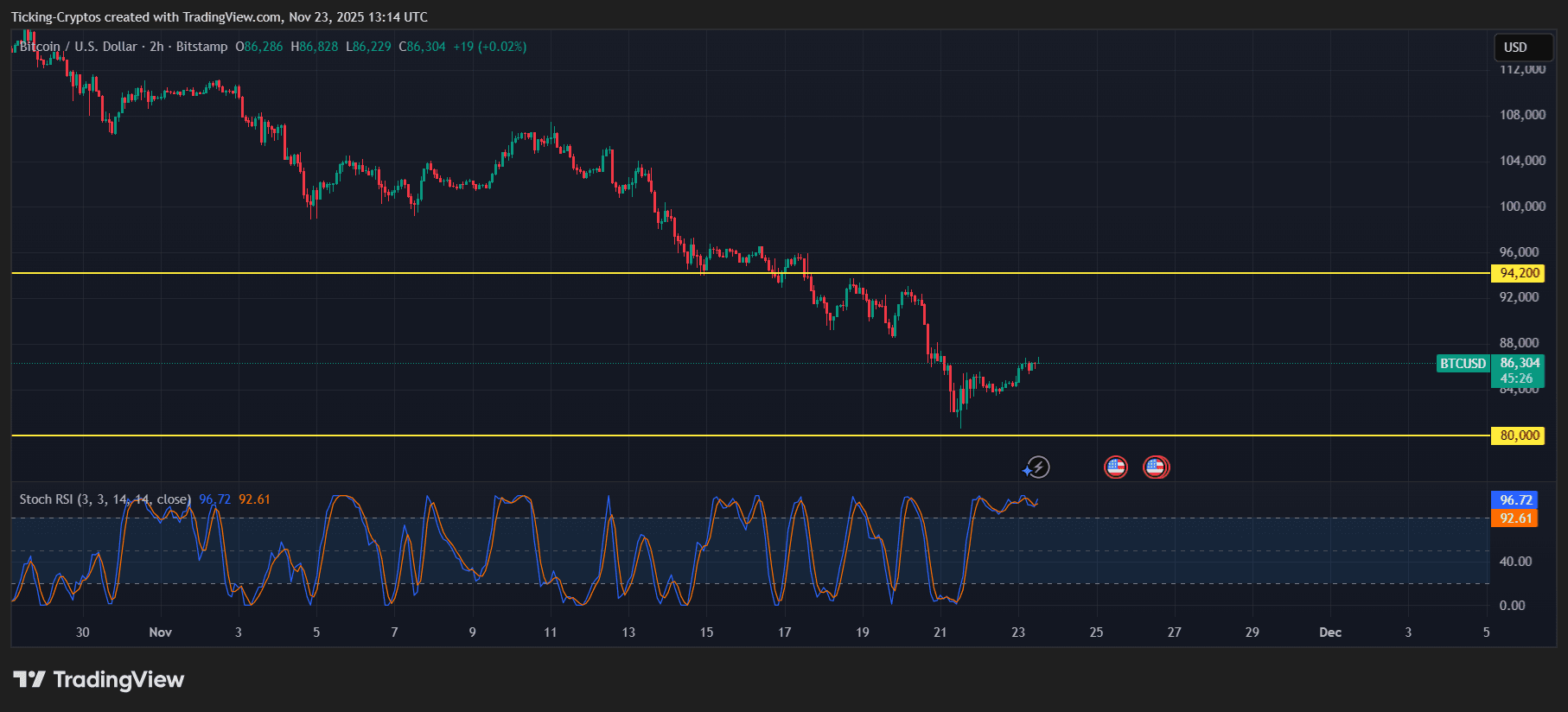The height and width of the screenshot is (712, 1568).
Task: Click the yellow 94,200 price line label
Action: [1519, 273]
